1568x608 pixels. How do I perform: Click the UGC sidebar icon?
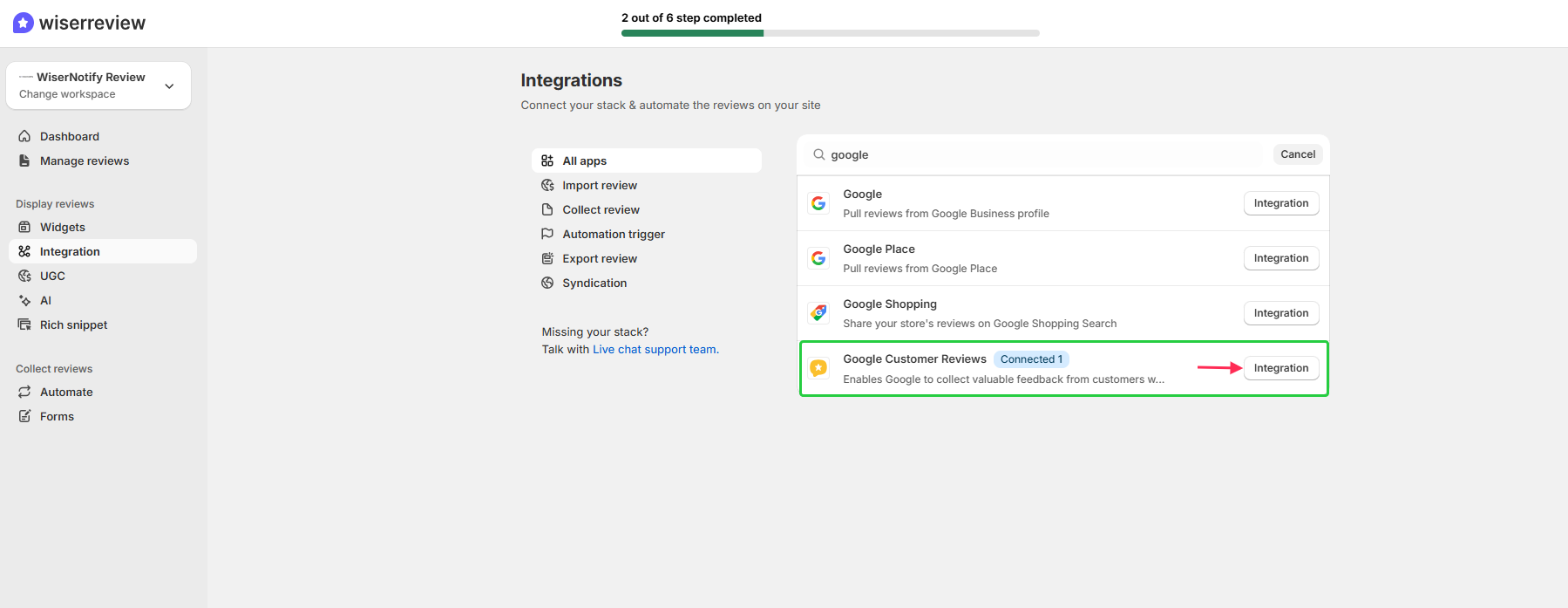point(24,276)
